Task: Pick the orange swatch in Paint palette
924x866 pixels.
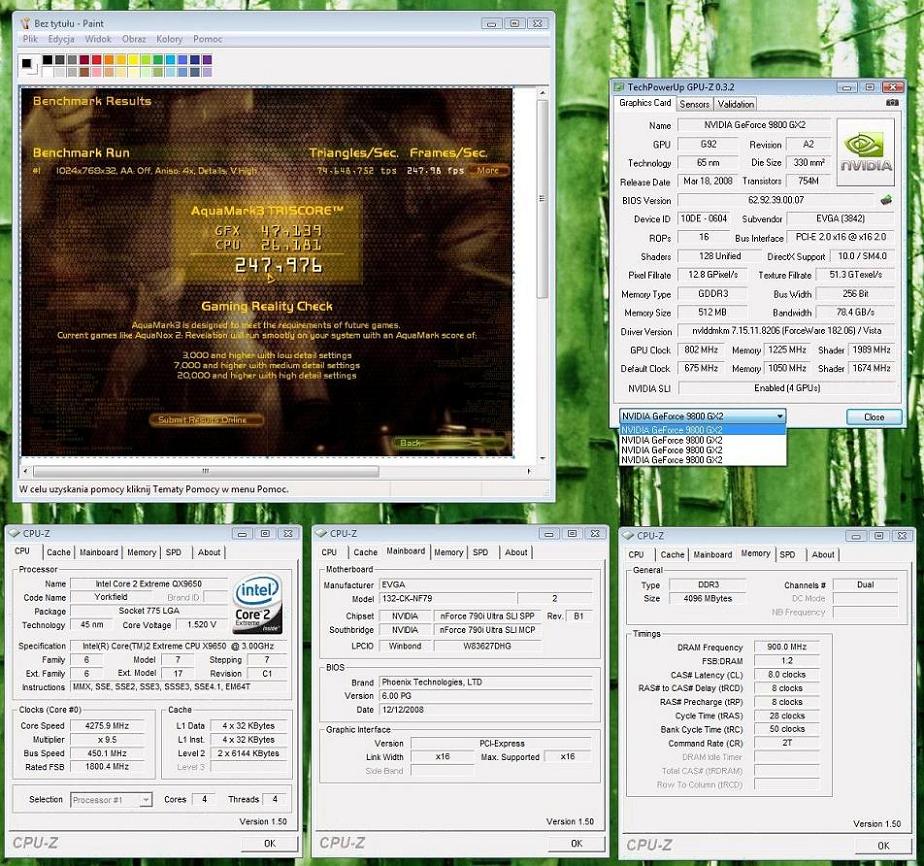Action: coord(108,60)
